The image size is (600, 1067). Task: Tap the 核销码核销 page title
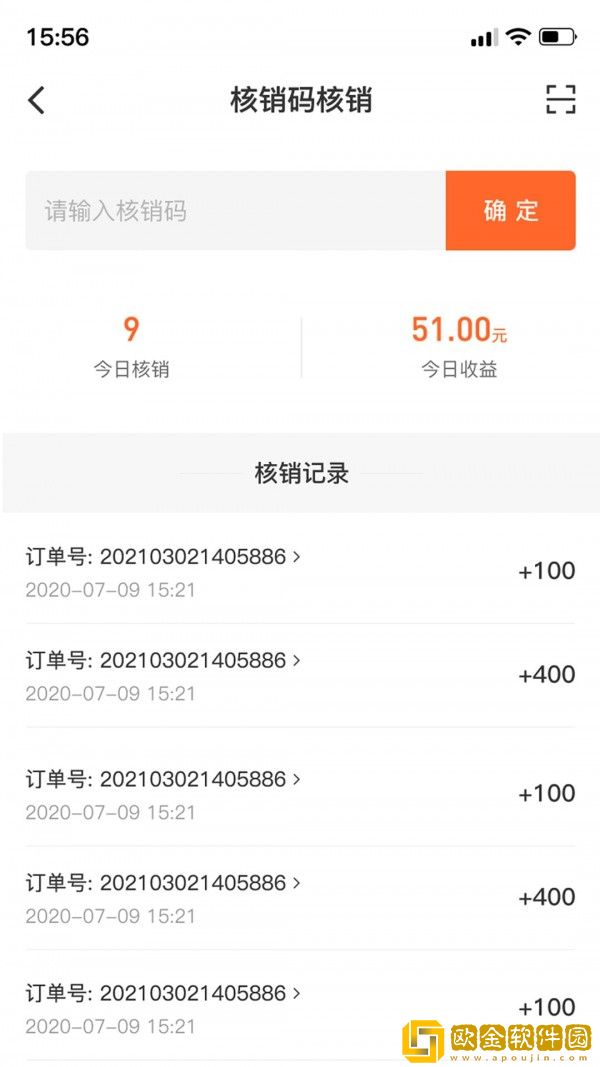(x=300, y=100)
